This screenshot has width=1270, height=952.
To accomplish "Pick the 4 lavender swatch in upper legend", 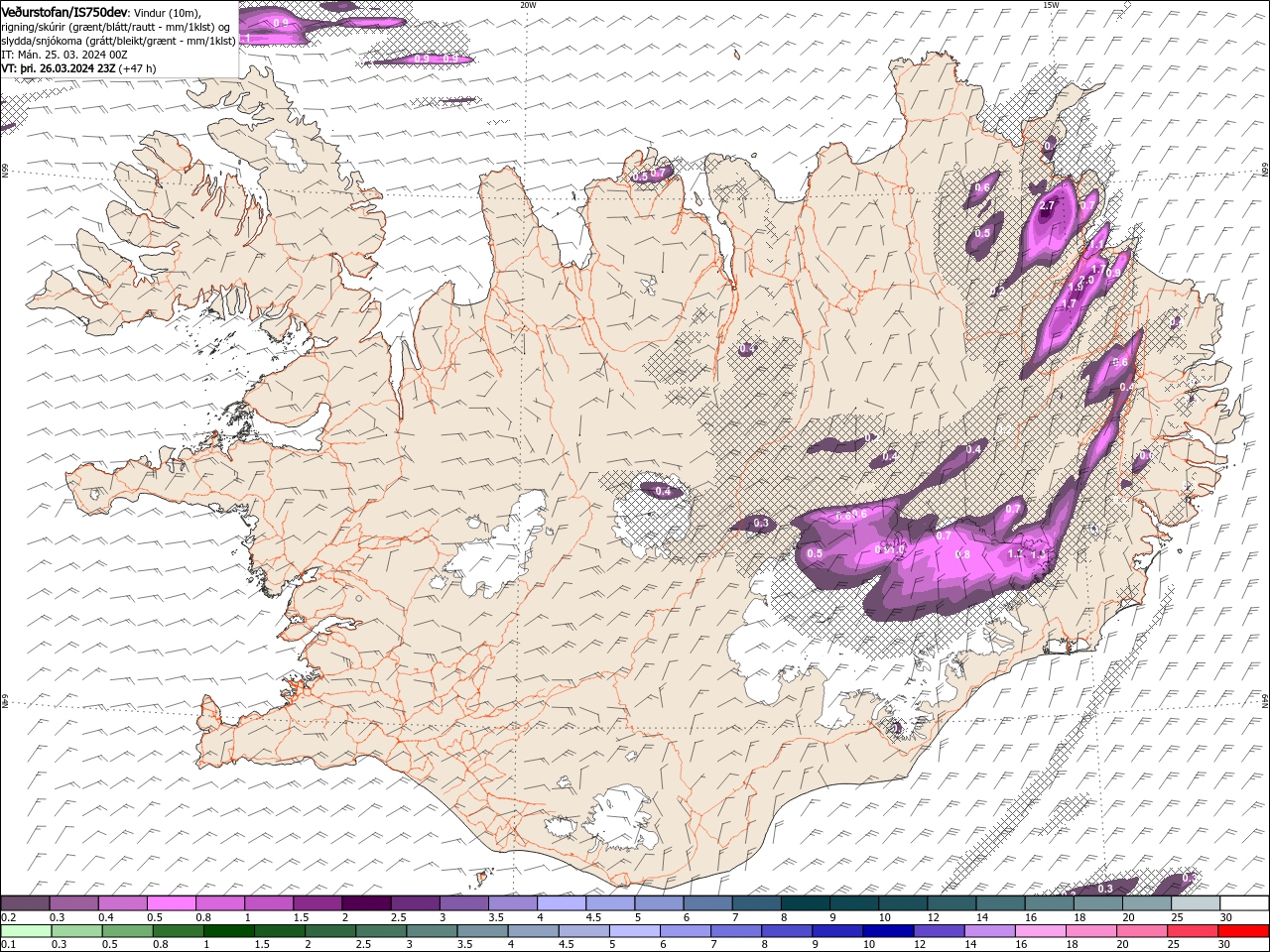I will pos(562,902).
